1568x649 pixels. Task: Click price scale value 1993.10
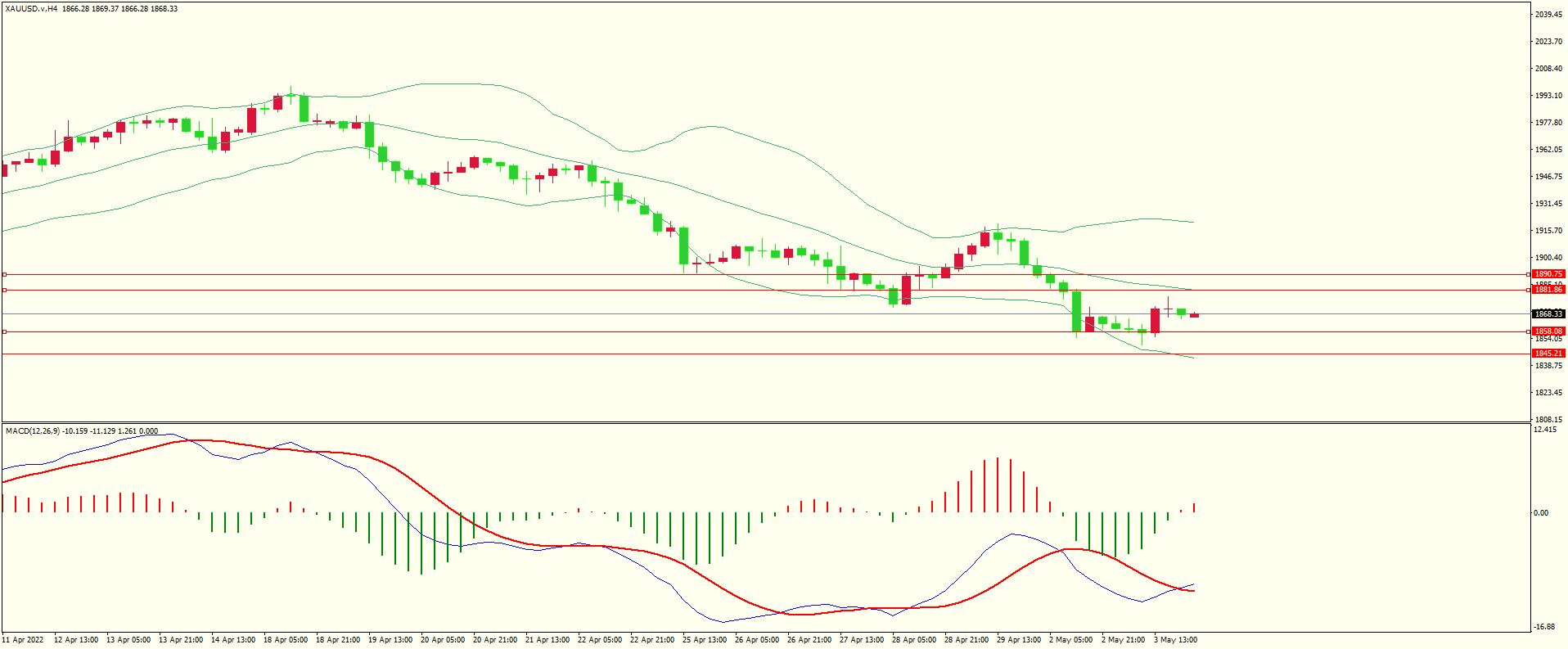(x=1548, y=96)
